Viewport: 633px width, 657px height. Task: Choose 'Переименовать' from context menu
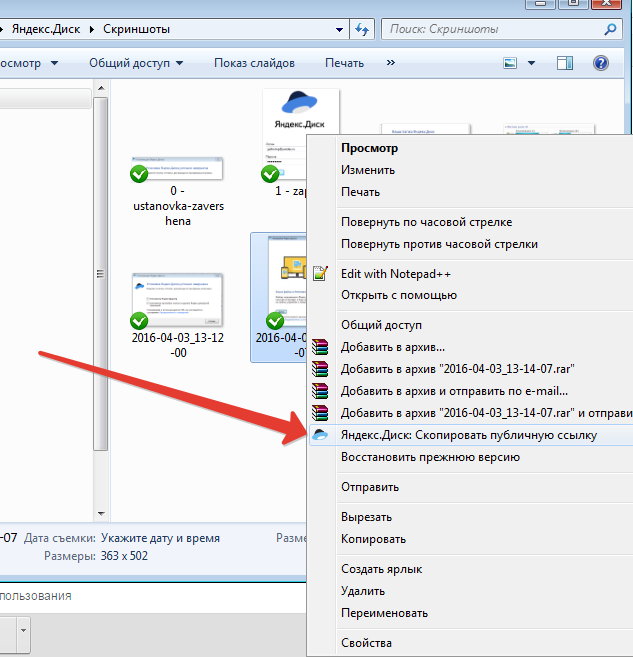[x=471, y=613]
